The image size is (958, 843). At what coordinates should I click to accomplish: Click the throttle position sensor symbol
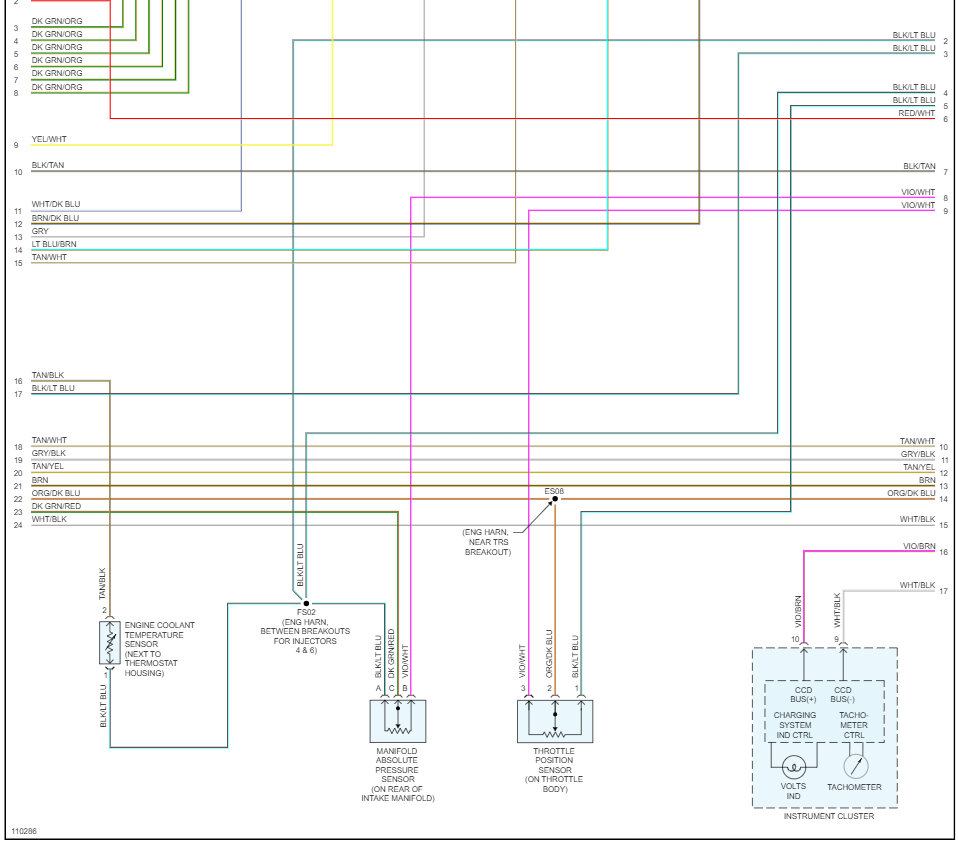tap(555, 721)
